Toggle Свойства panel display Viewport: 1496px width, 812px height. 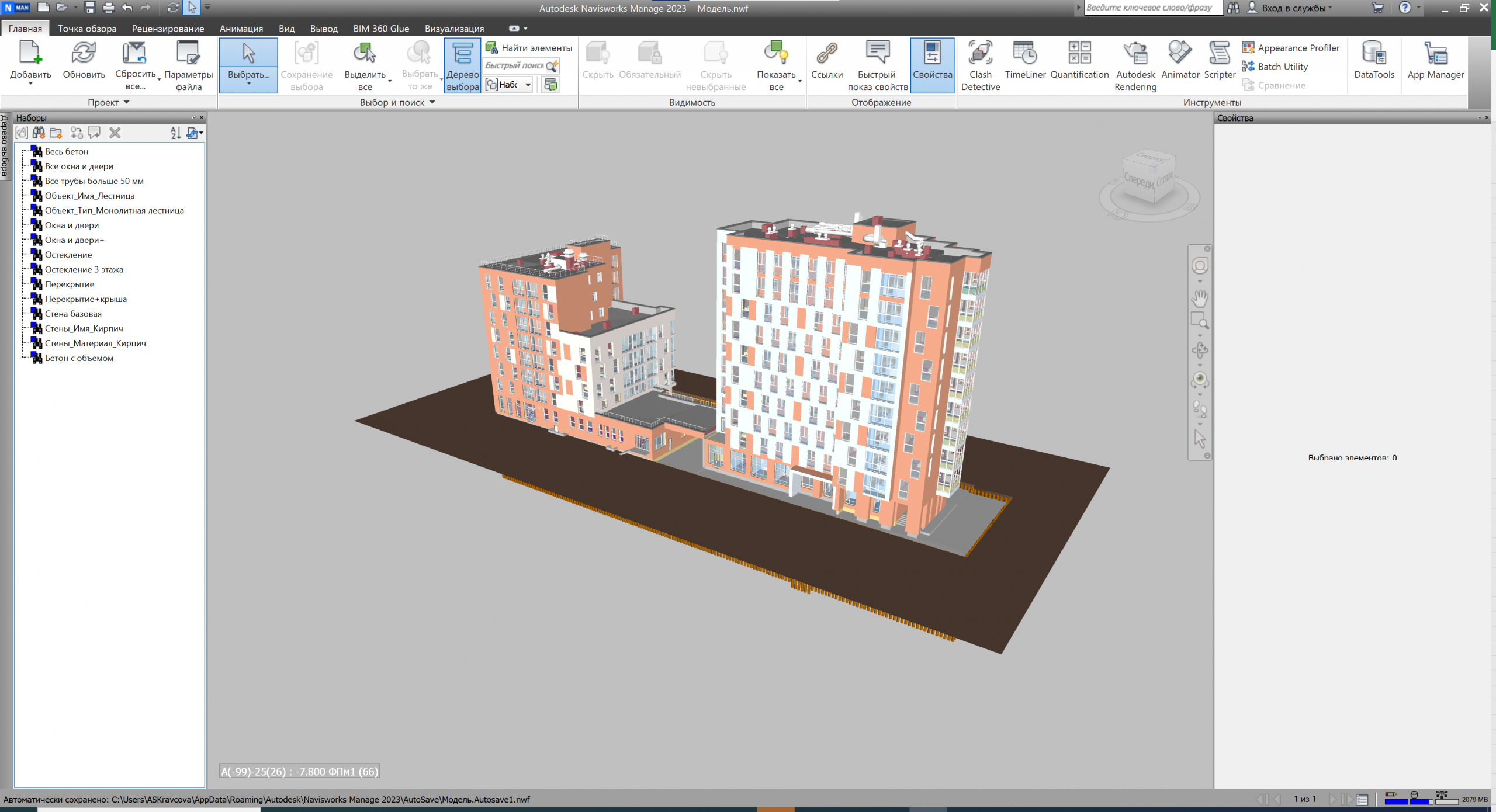tap(931, 64)
